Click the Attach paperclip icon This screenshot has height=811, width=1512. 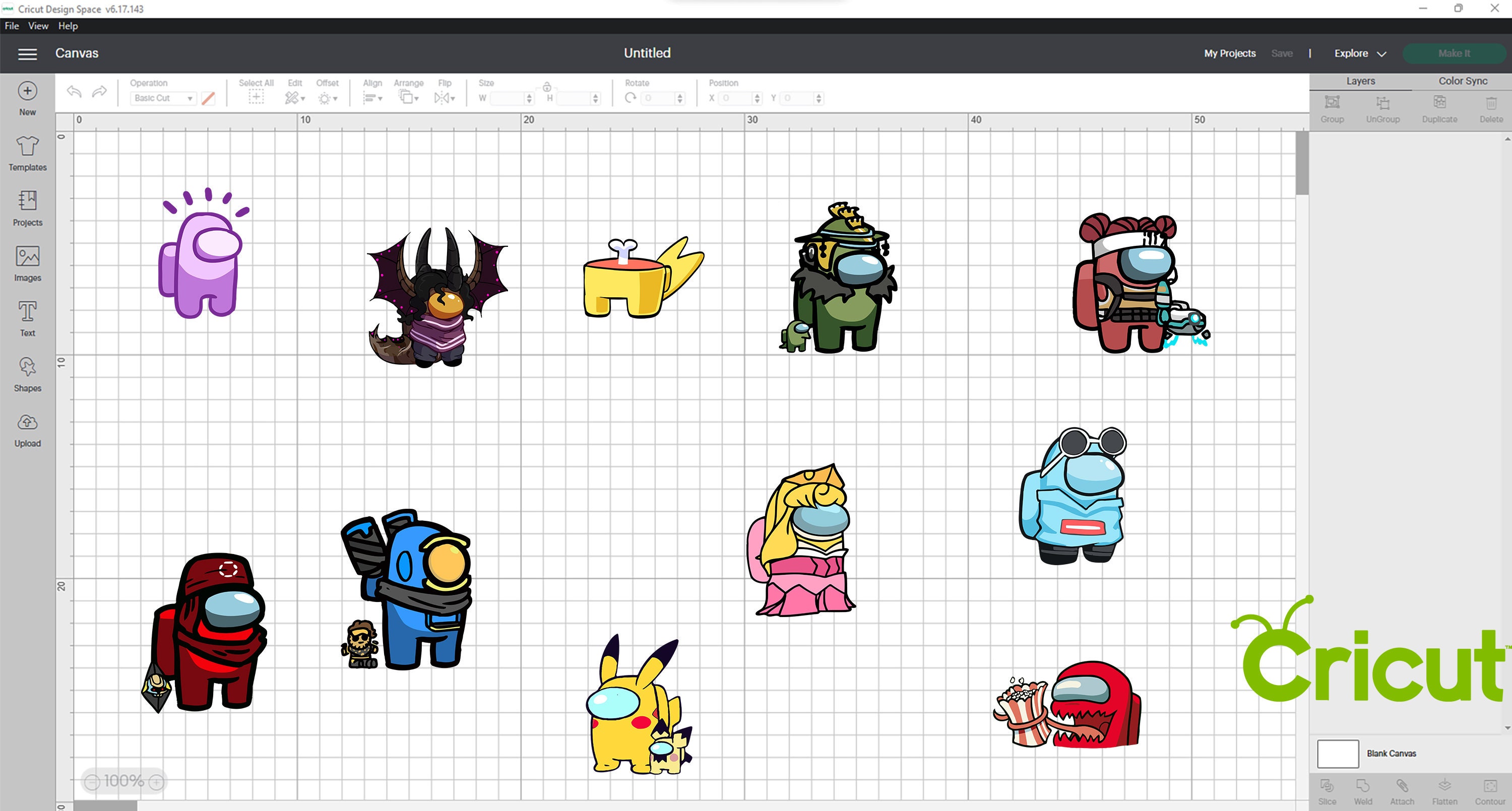[1402, 785]
